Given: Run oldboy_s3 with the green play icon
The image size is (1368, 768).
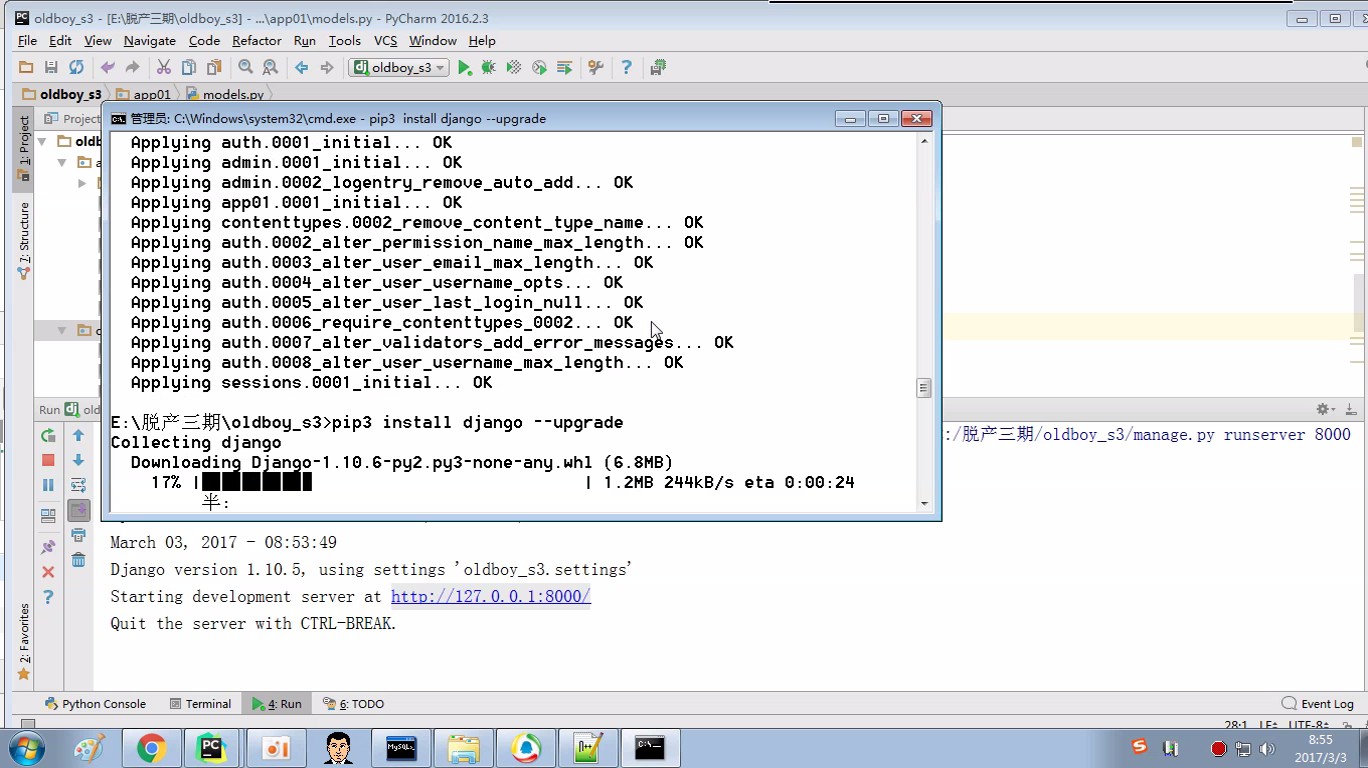Looking at the screenshot, I should 464,67.
